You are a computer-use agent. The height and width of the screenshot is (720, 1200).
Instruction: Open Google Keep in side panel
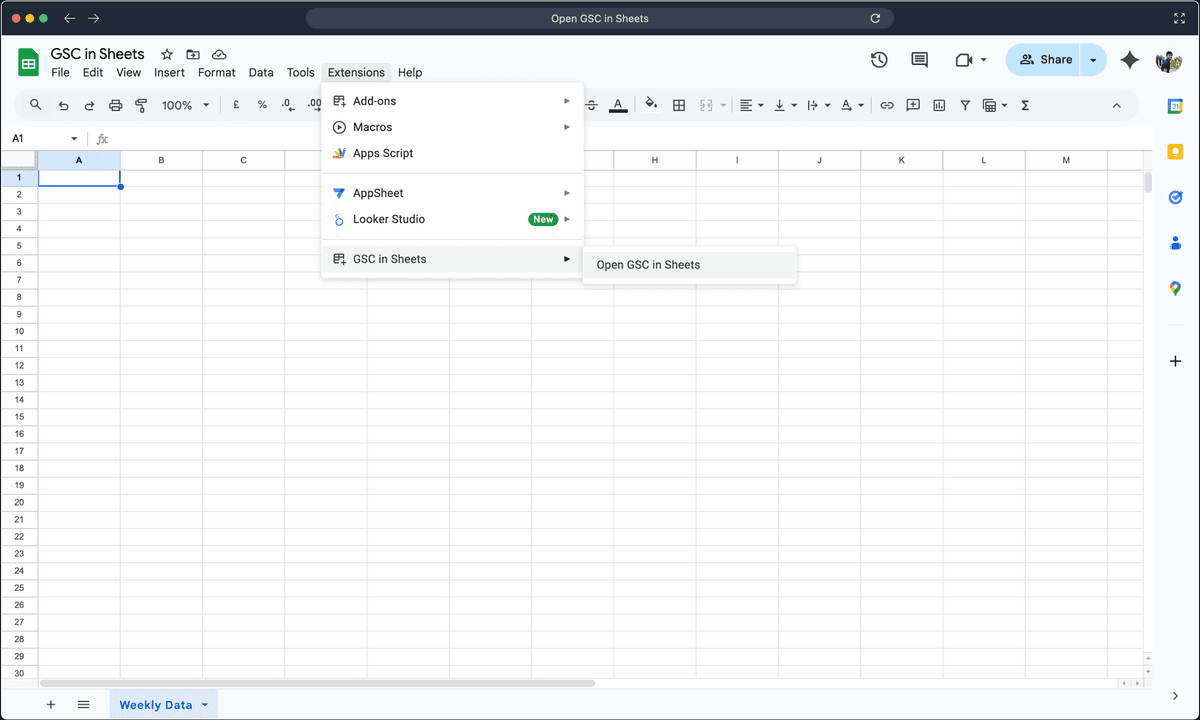1175,152
